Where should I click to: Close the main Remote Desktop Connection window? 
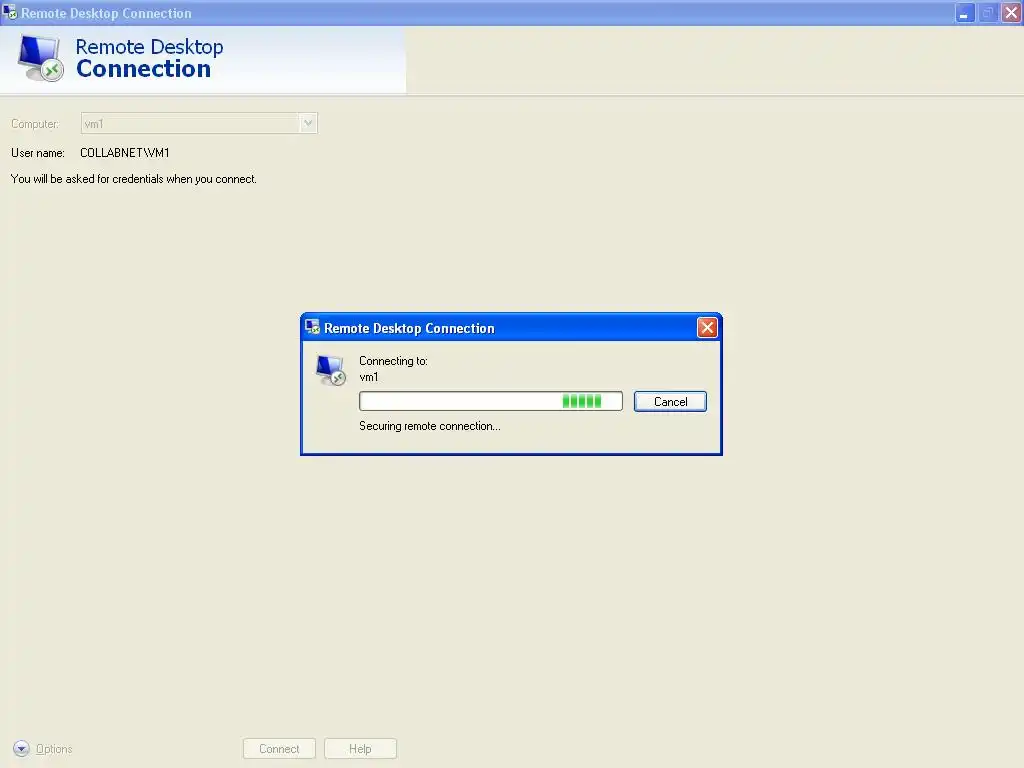tap(1012, 13)
